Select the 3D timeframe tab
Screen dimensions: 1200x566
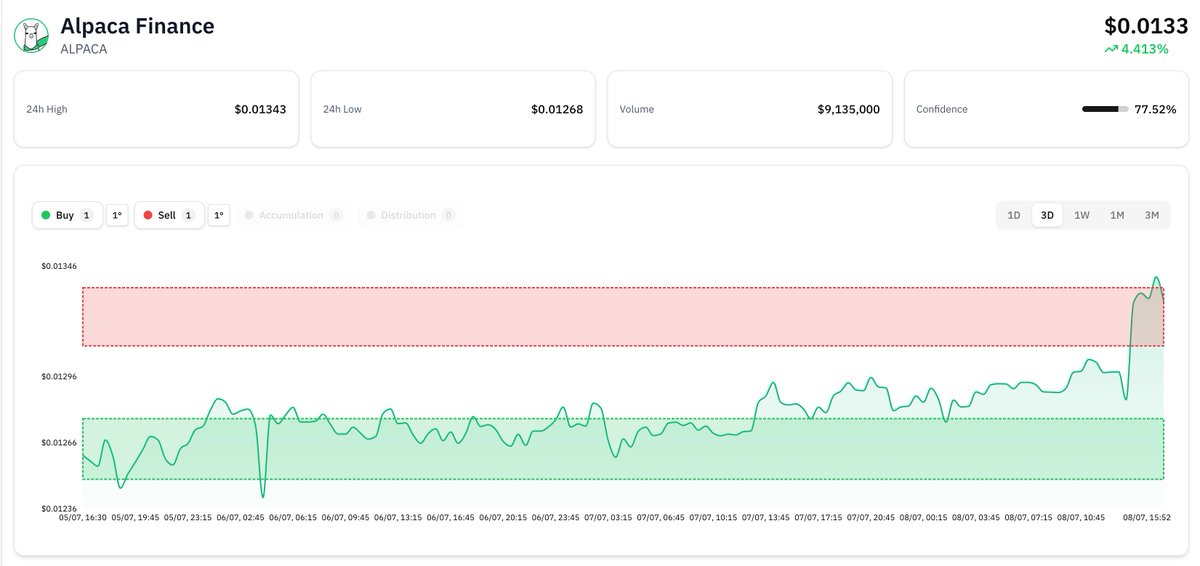point(1047,215)
